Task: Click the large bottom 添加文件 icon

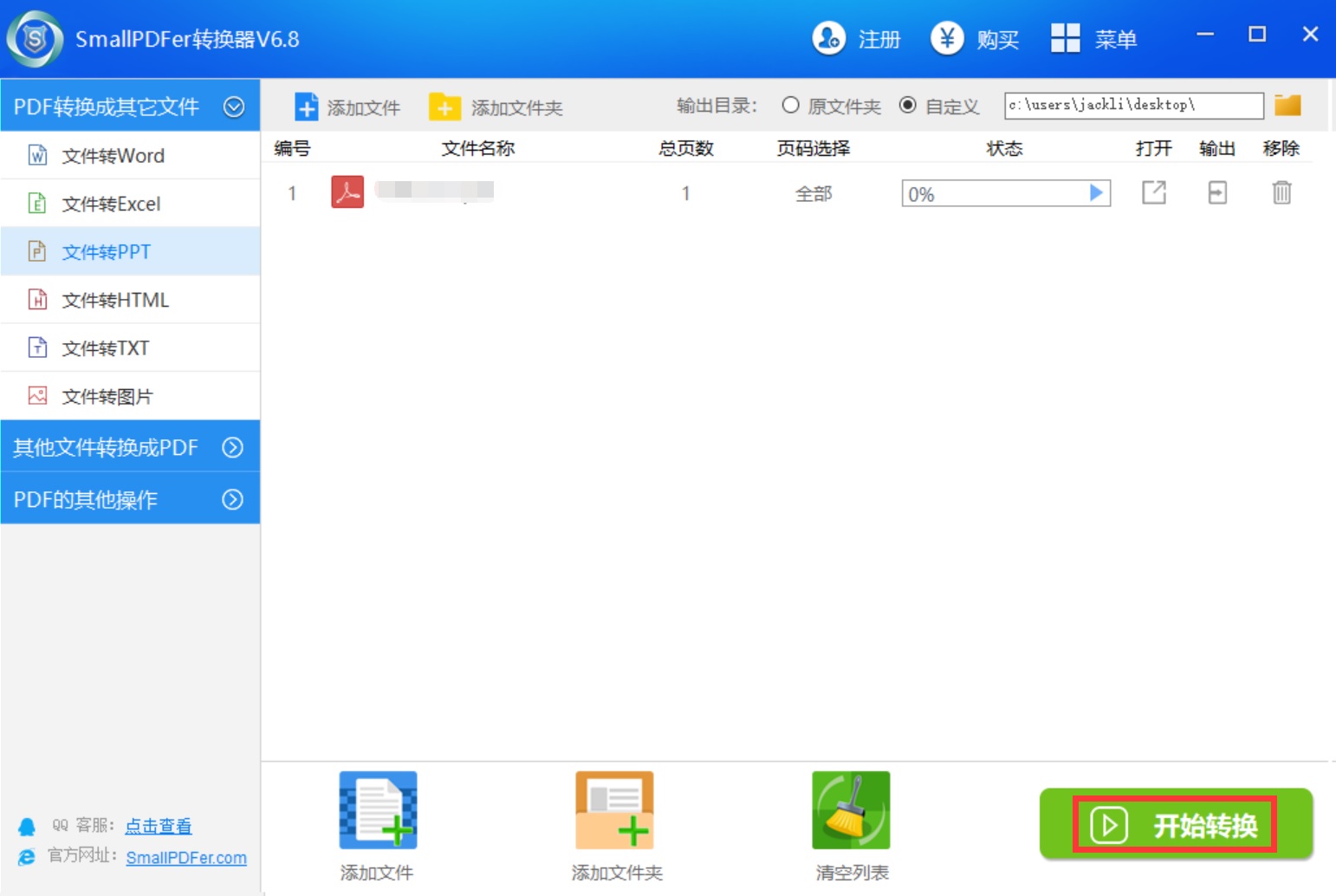Action: point(378,810)
